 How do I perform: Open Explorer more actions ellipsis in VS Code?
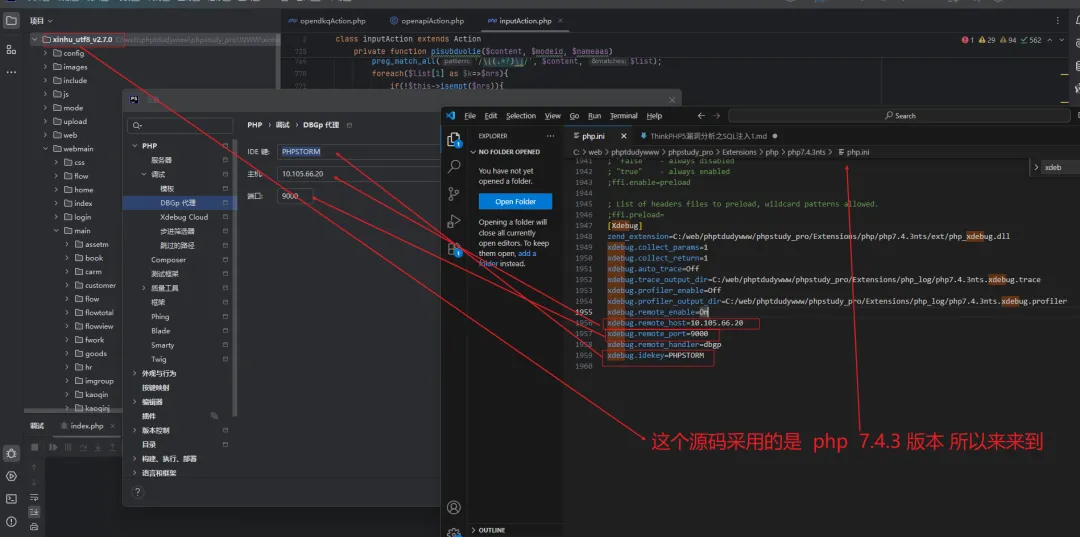[x=550, y=136]
